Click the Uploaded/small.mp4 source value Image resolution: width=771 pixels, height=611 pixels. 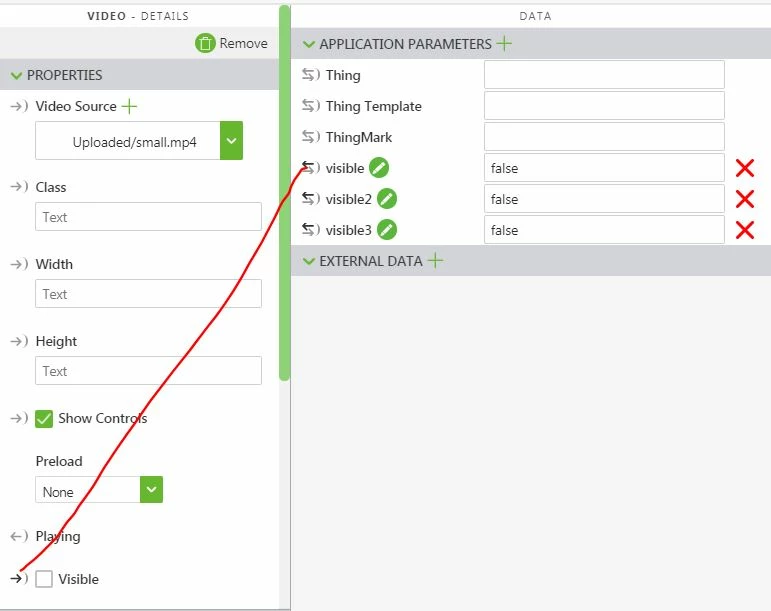click(134, 142)
